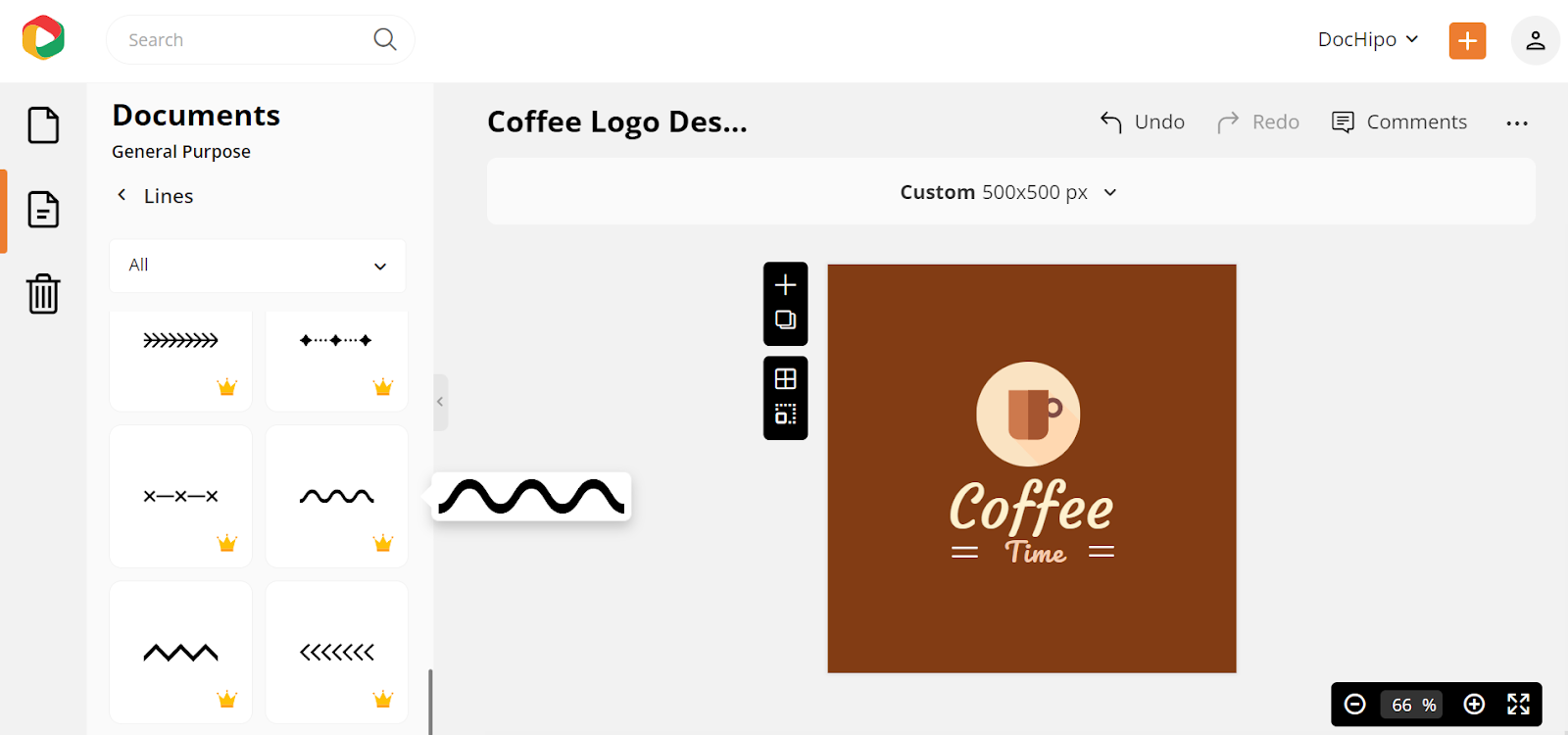Click the search magnifier icon

(385, 39)
